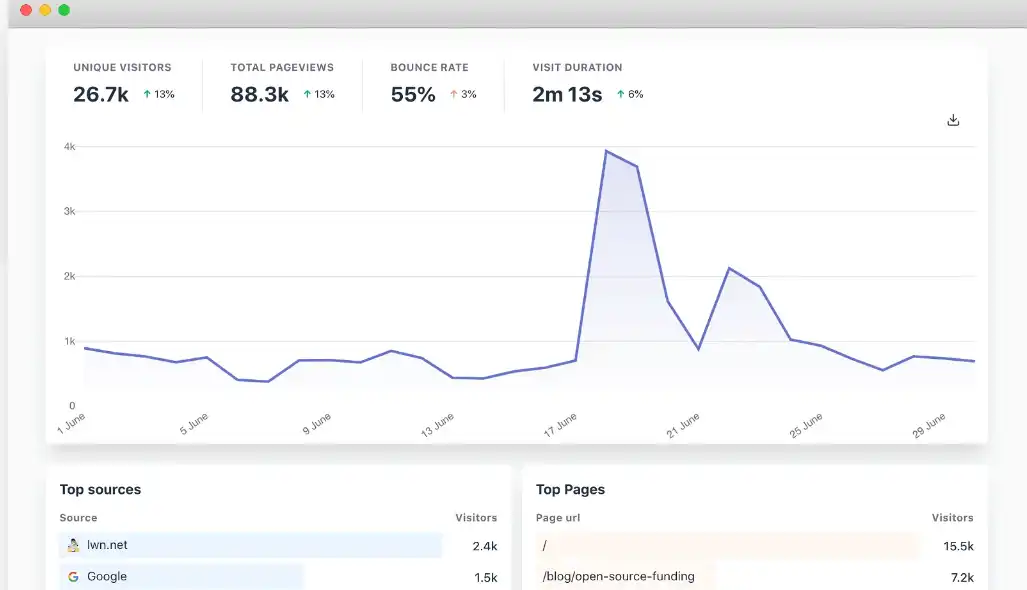Select the Unique Visitors metric
Viewport: 1027px width, 590px height.
(124, 85)
